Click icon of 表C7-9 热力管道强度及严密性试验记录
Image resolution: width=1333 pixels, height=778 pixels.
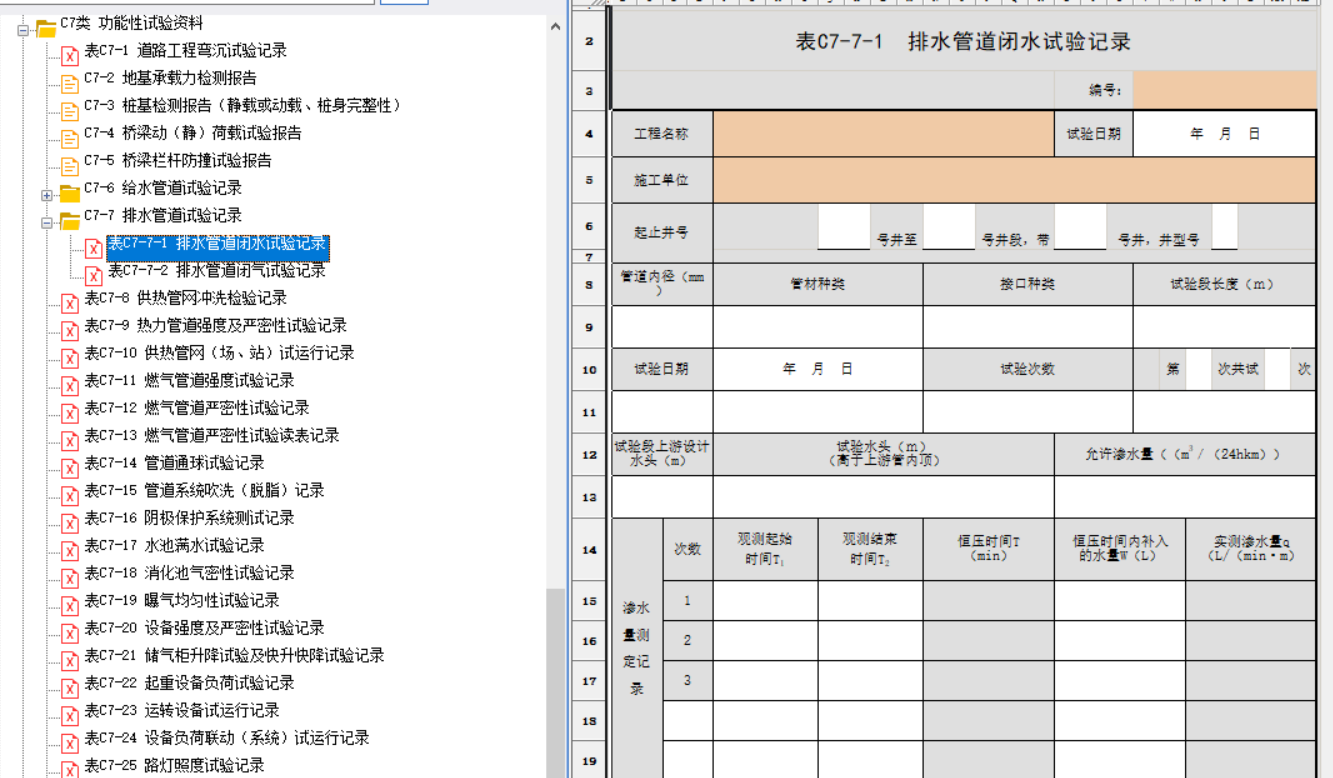(70, 330)
